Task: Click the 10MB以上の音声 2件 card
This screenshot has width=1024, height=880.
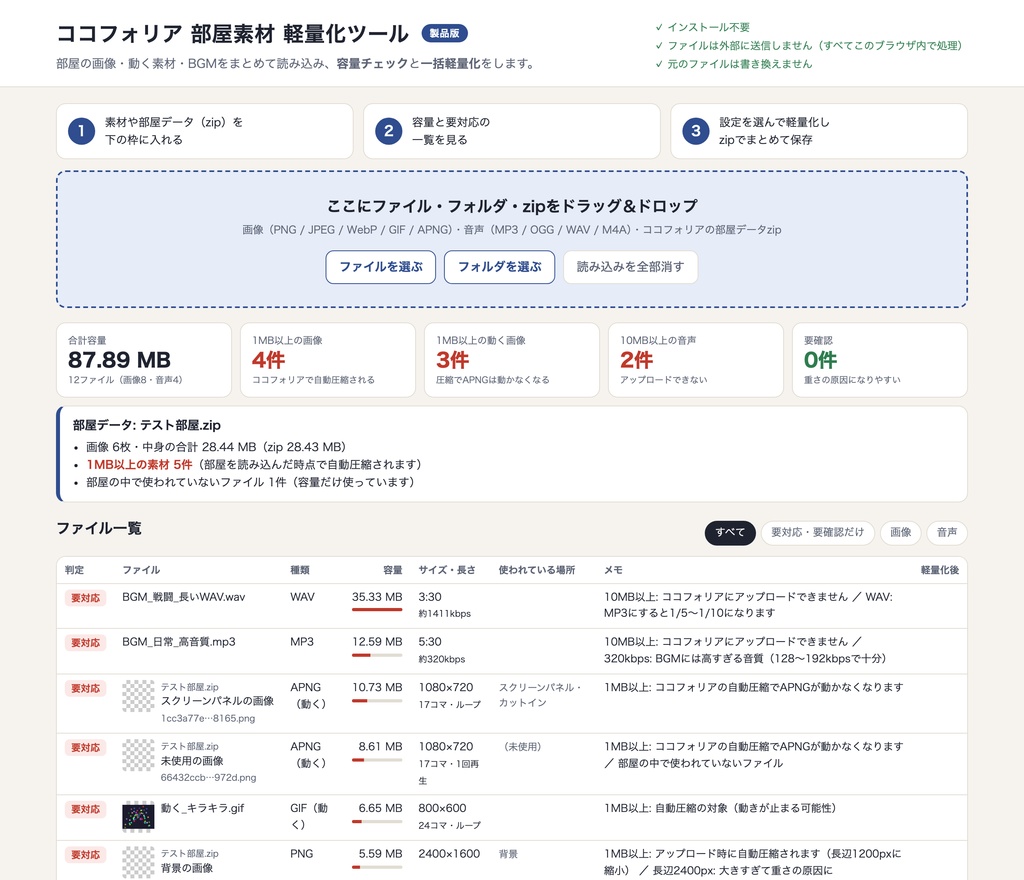Action: [x=696, y=360]
